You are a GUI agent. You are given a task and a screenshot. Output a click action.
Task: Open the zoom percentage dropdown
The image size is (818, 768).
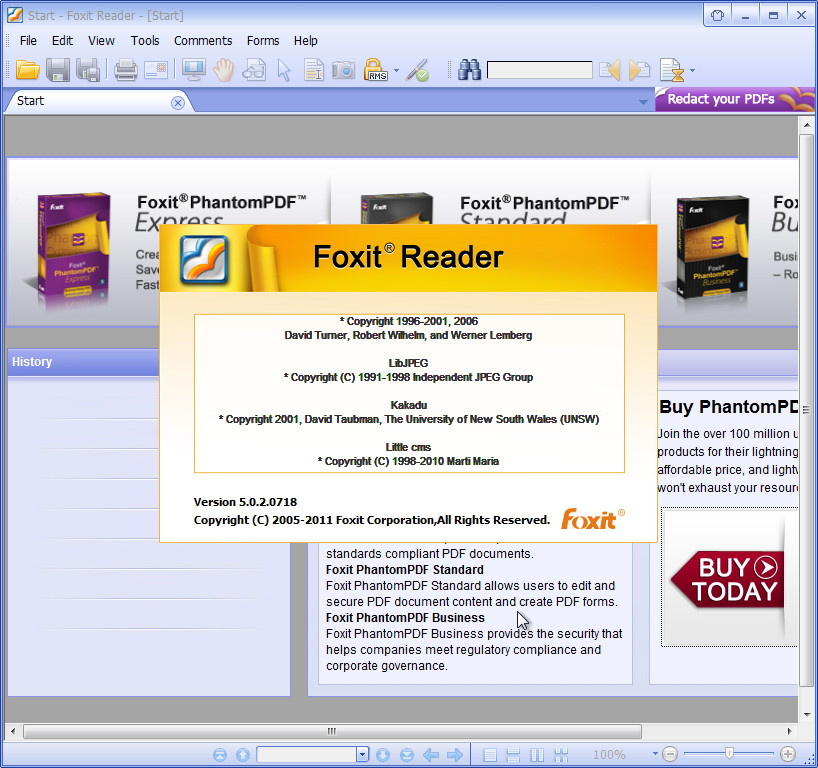[x=655, y=754]
